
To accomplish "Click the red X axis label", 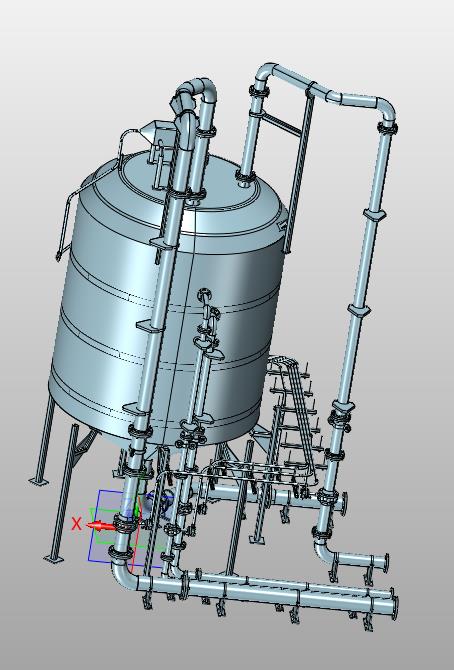I will click(x=76, y=523).
